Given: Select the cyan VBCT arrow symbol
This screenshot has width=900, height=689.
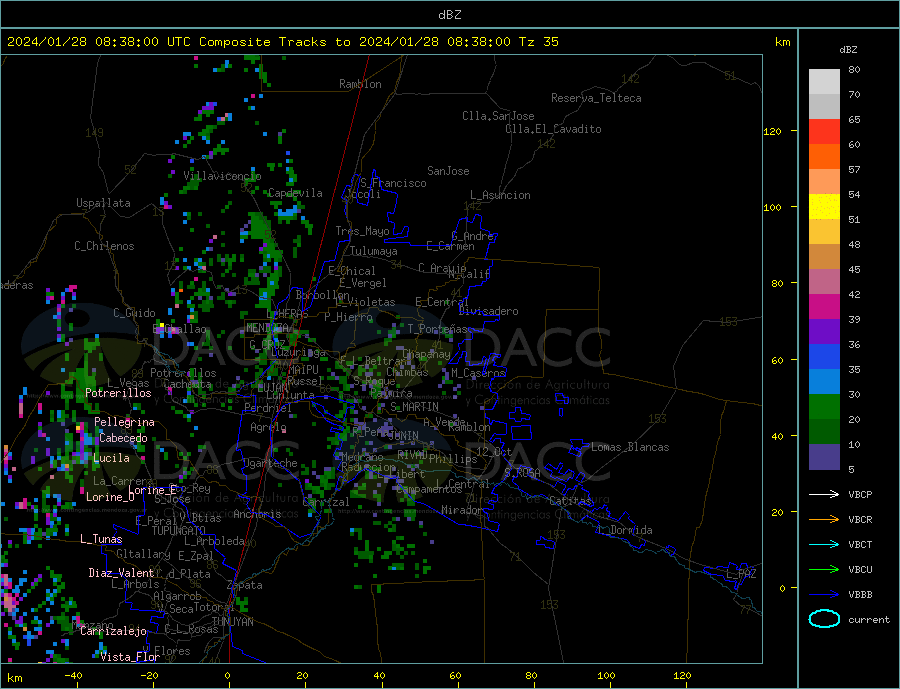Looking at the screenshot, I should click(x=824, y=544).
